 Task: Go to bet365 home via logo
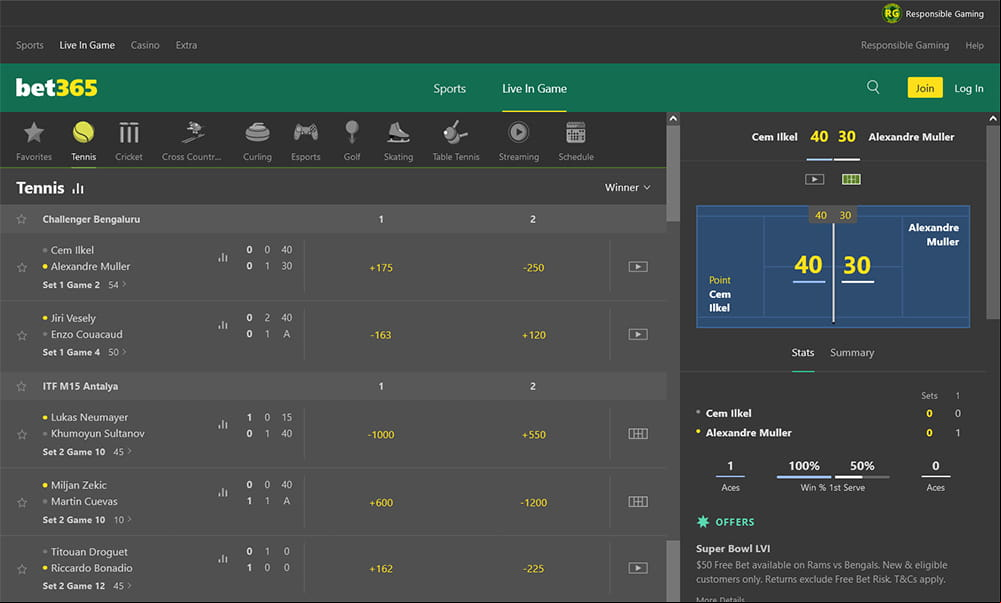coord(57,87)
